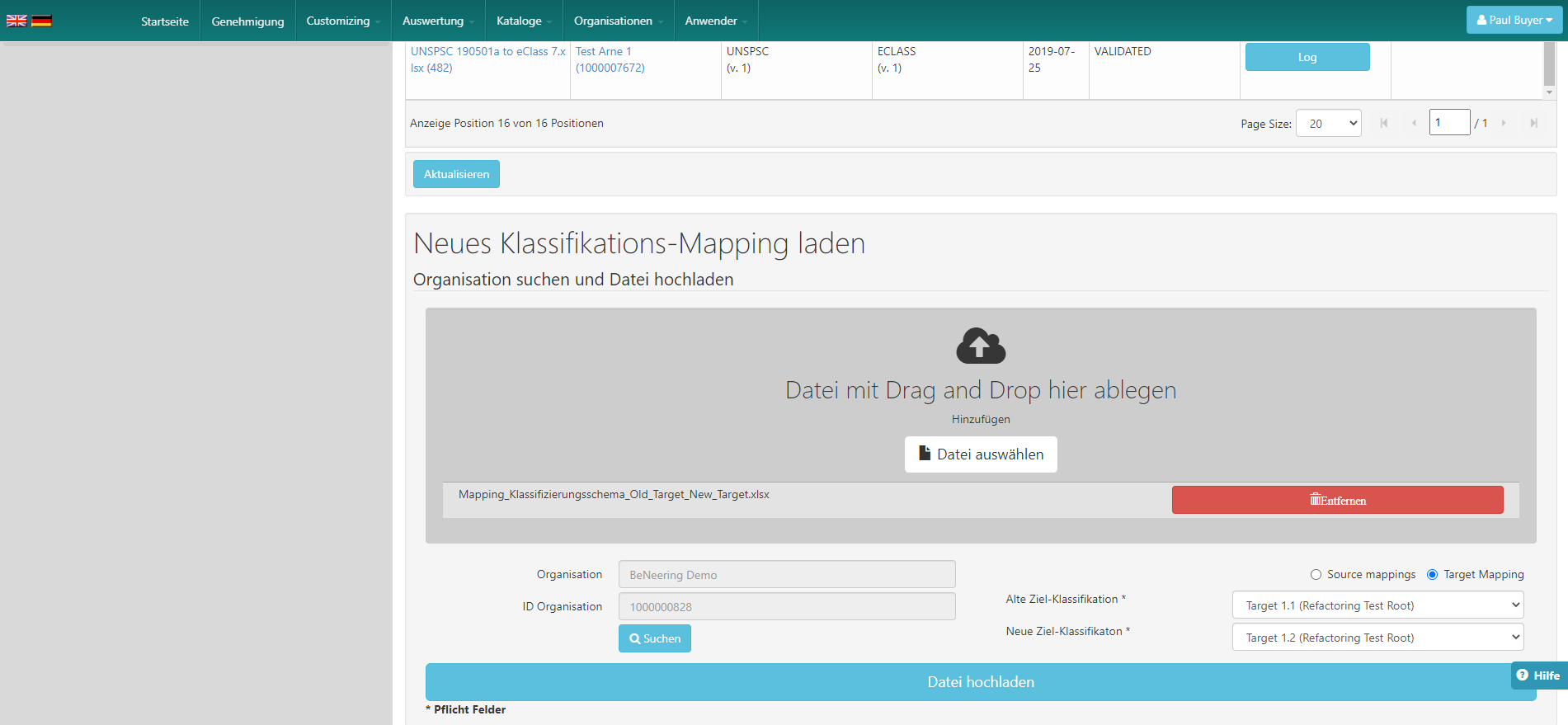Open the Genehmigung menu item
This screenshot has height=725, width=1568.
(x=247, y=21)
